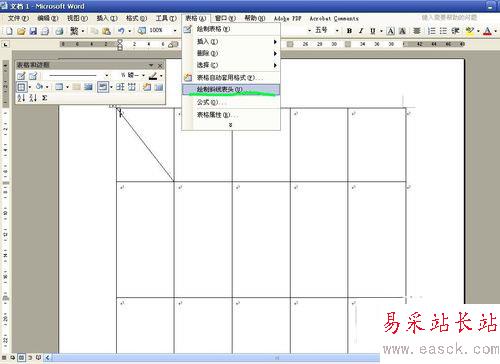Open the 工具 (Tools) menu

point(166,18)
